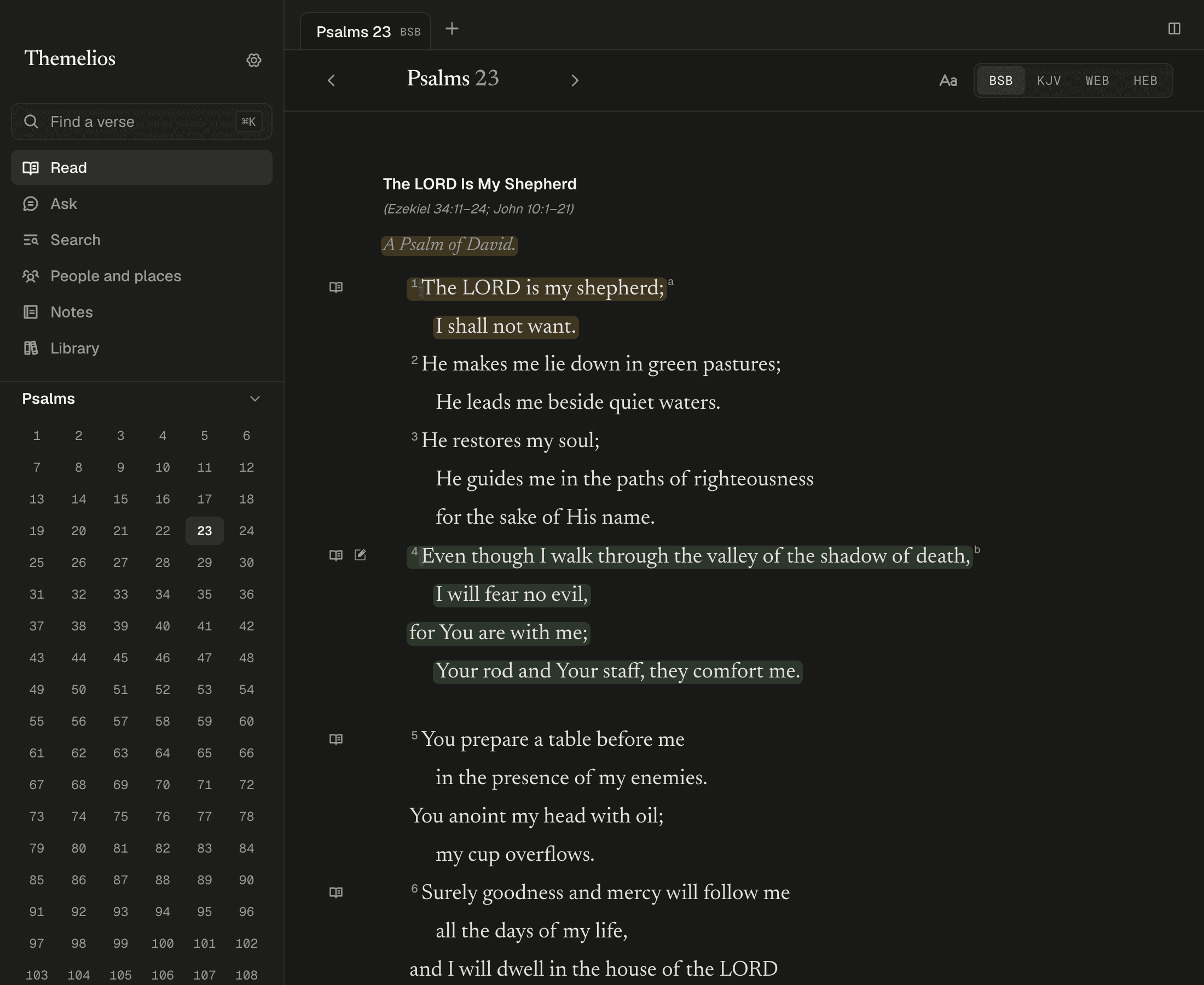Click the search magnifier icon in Find a verse
Image resolution: width=1204 pixels, height=985 pixels.
pos(31,121)
